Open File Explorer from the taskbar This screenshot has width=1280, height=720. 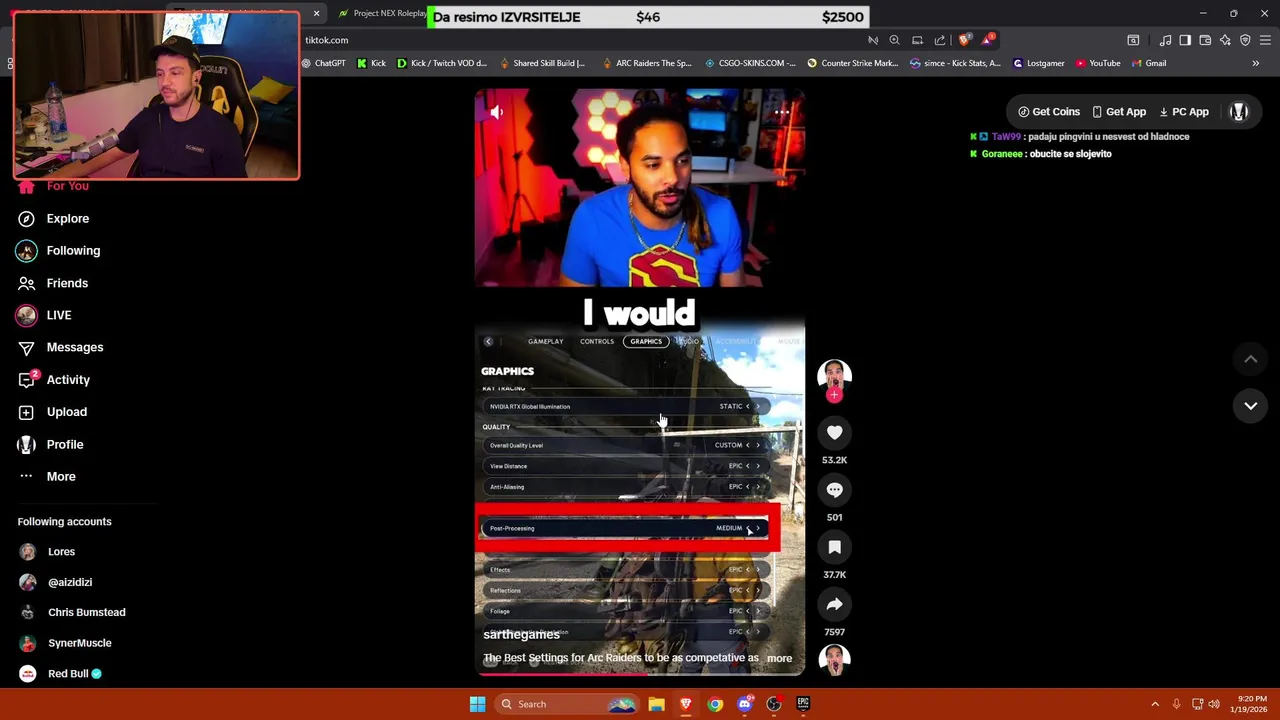click(656, 704)
